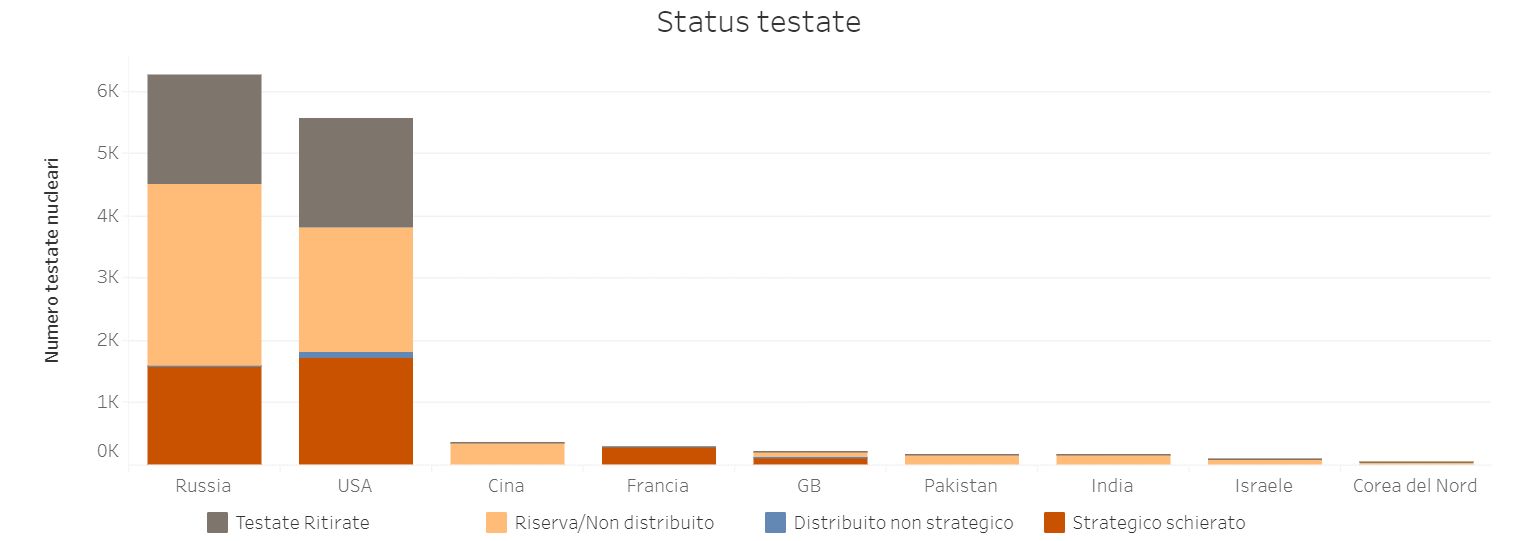Select the Riserva/Non distribuito legend label
Image resolution: width=1525 pixels, height=541 pixels.
614,523
